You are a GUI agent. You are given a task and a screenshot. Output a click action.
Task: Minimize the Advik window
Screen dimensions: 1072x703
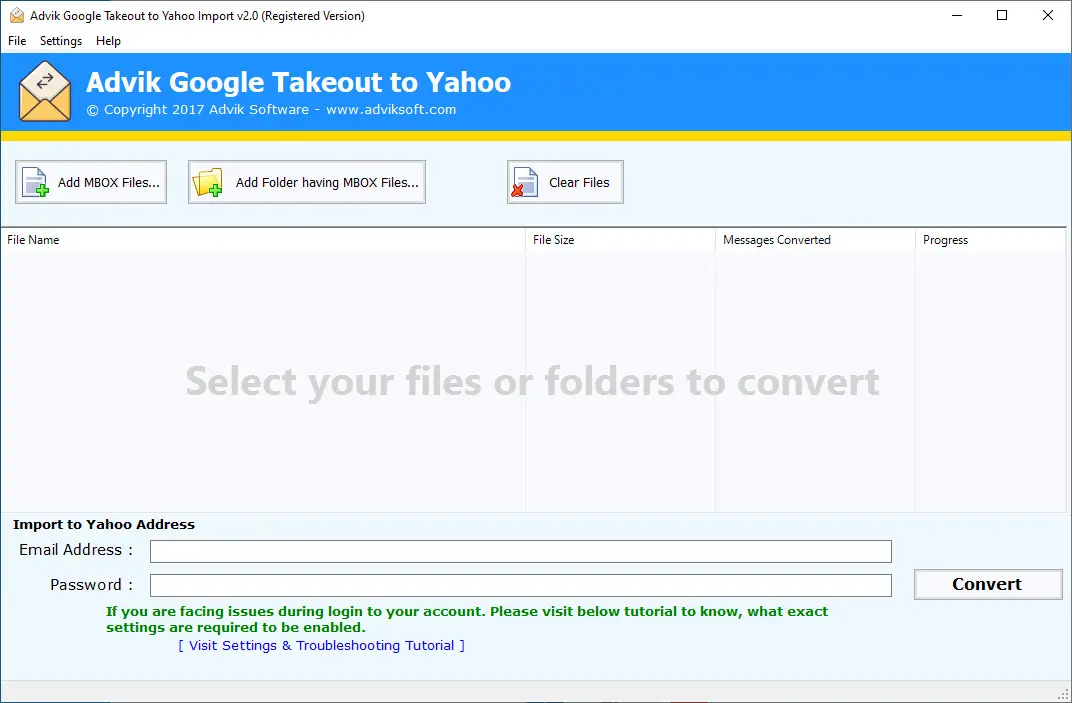tap(957, 15)
